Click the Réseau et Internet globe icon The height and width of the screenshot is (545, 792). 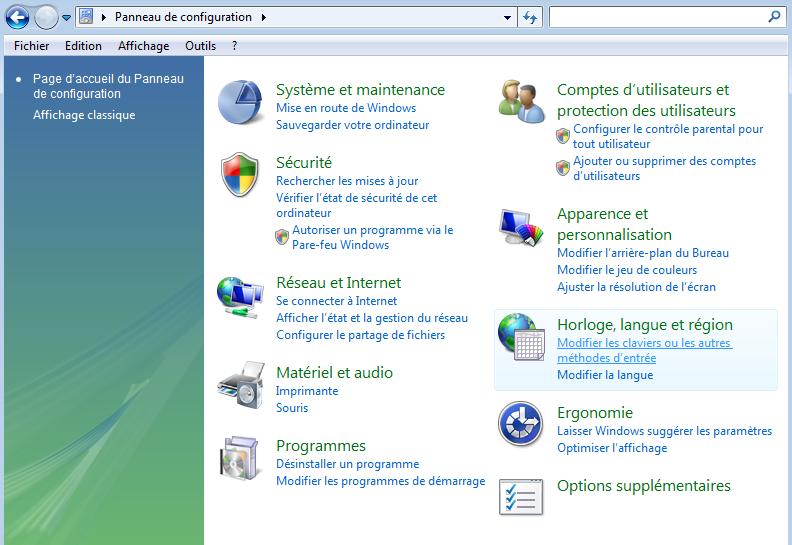[x=240, y=297]
